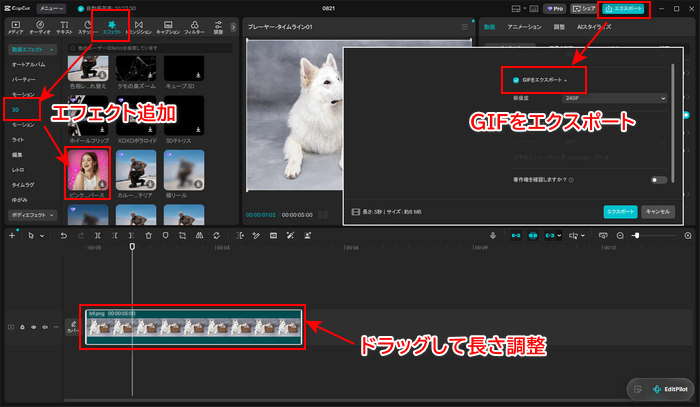700x407 pixels.
Task: Click the plus icon in the timeline toolbar
Action: pos(12,236)
